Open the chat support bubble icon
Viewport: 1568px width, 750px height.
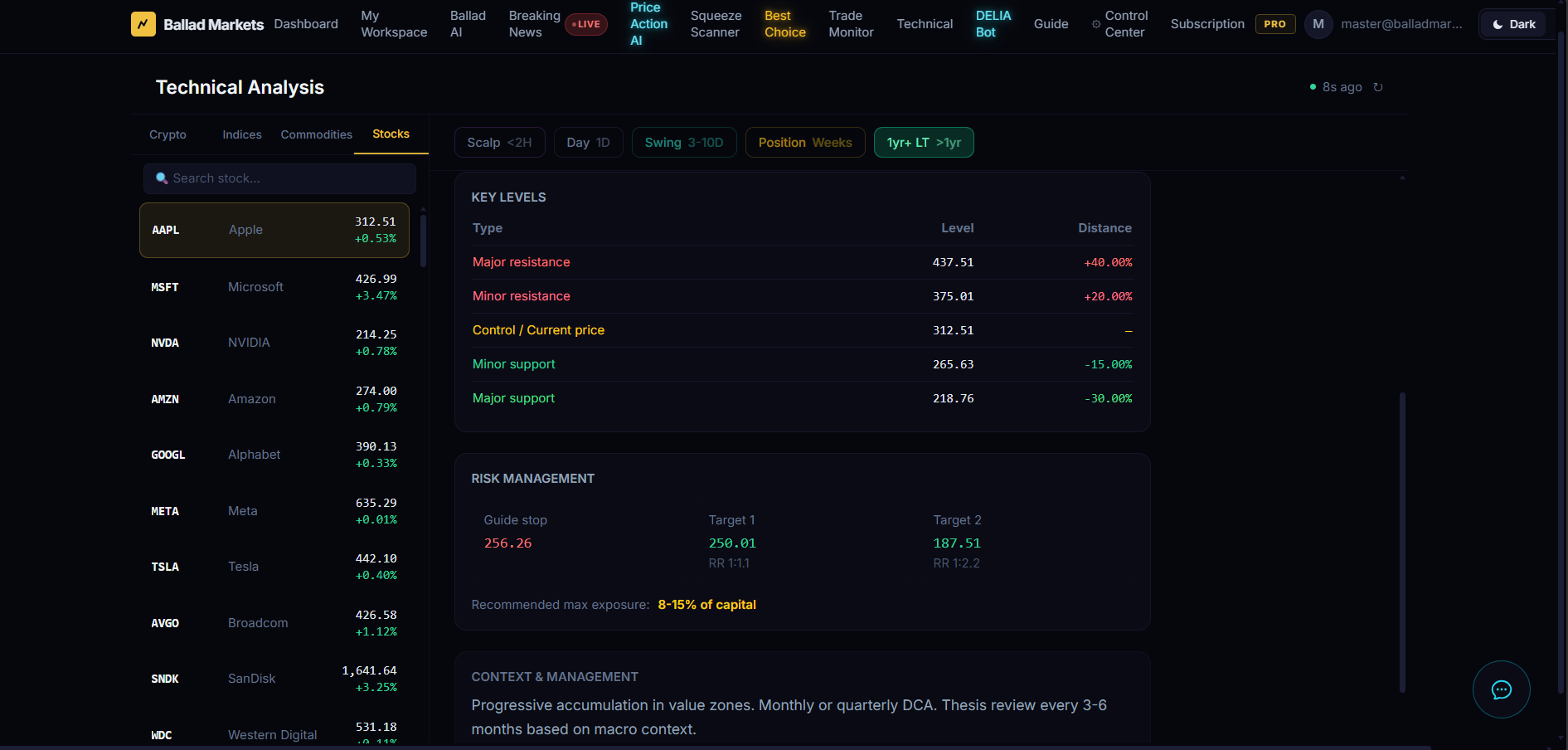(x=1501, y=689)
